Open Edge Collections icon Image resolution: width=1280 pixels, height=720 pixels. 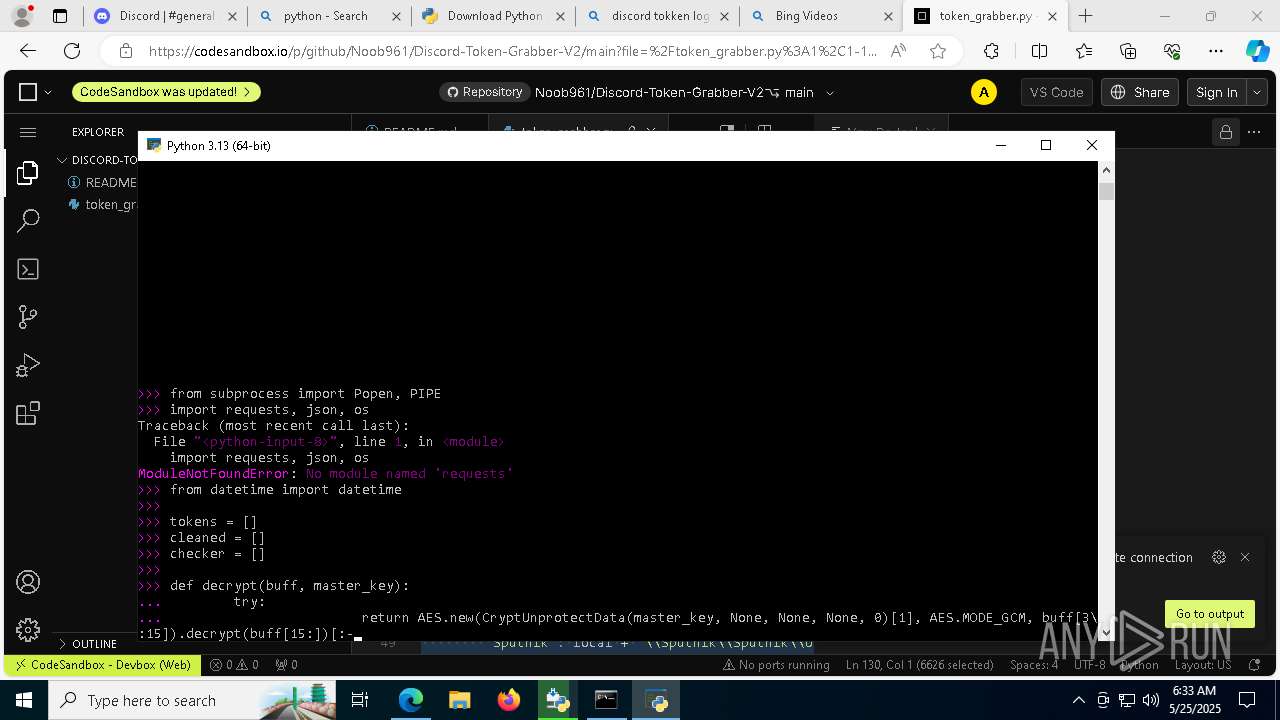(1128, 51)
